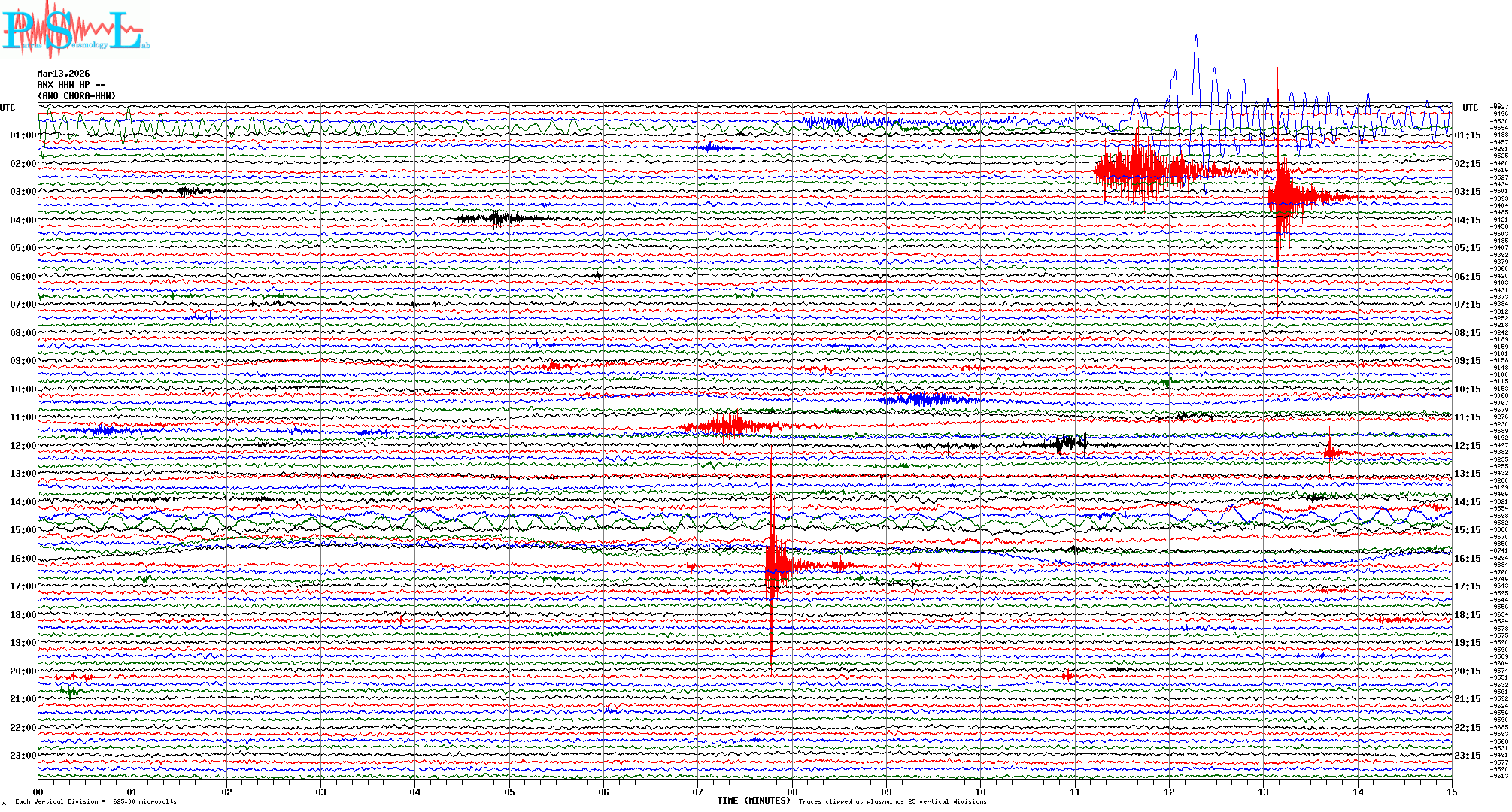Click the TIME (MINUTES) axis title
Screen dimensions: 1512x812
point(754,801)
